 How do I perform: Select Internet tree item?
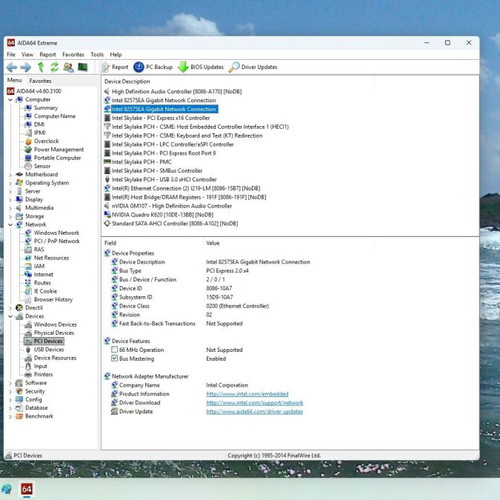(43, 274)
